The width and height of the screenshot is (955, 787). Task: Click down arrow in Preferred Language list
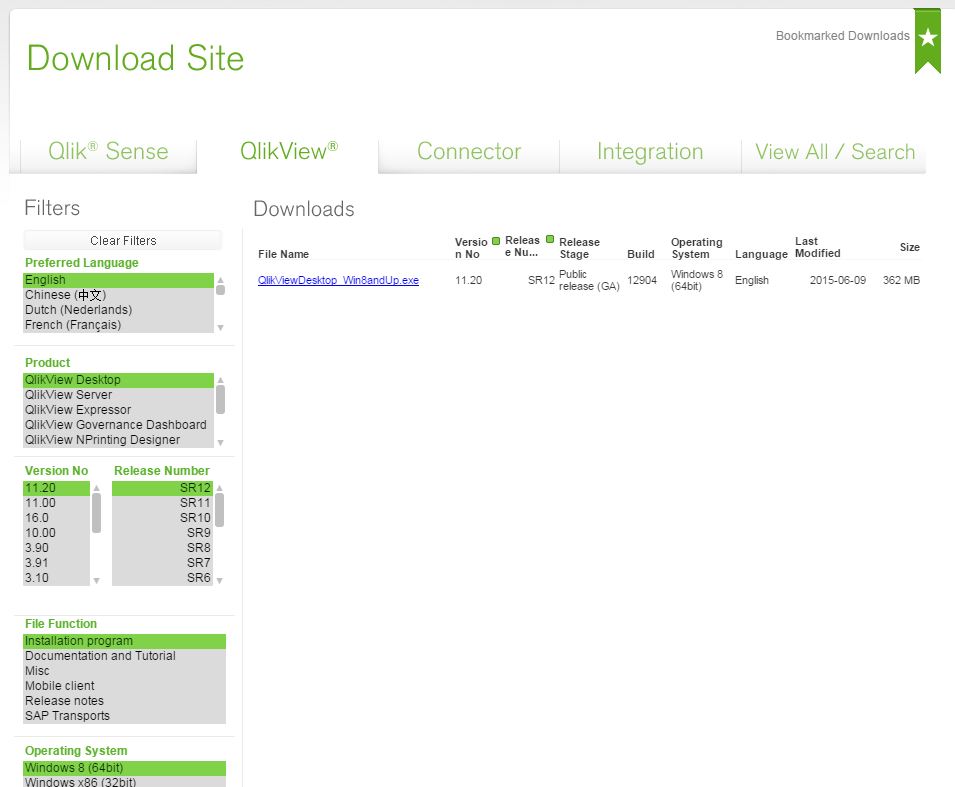point(220,328)
